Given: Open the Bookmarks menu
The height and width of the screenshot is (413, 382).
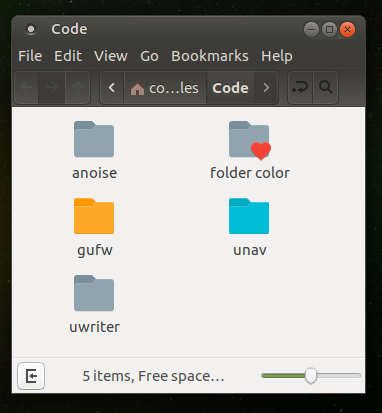Looking at the screenshot, I should point(210,56).
